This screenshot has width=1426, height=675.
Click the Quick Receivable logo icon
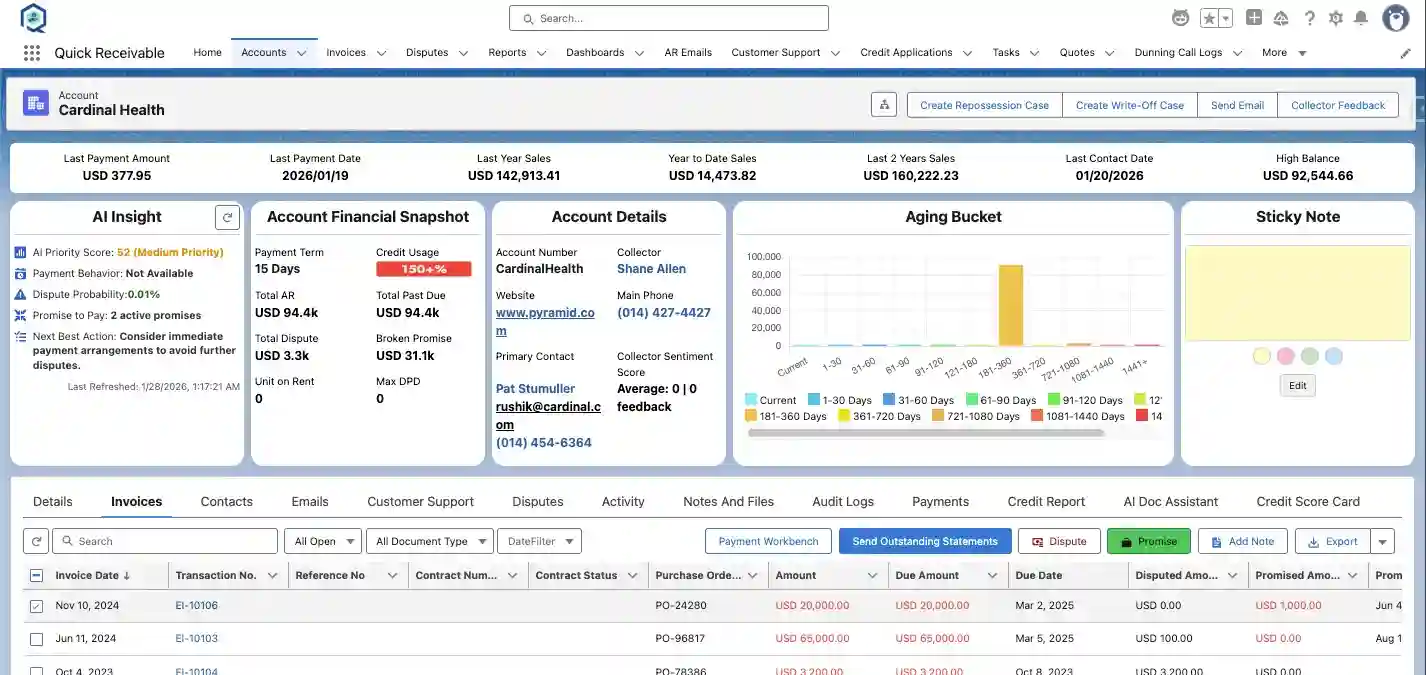pos(33,18)
